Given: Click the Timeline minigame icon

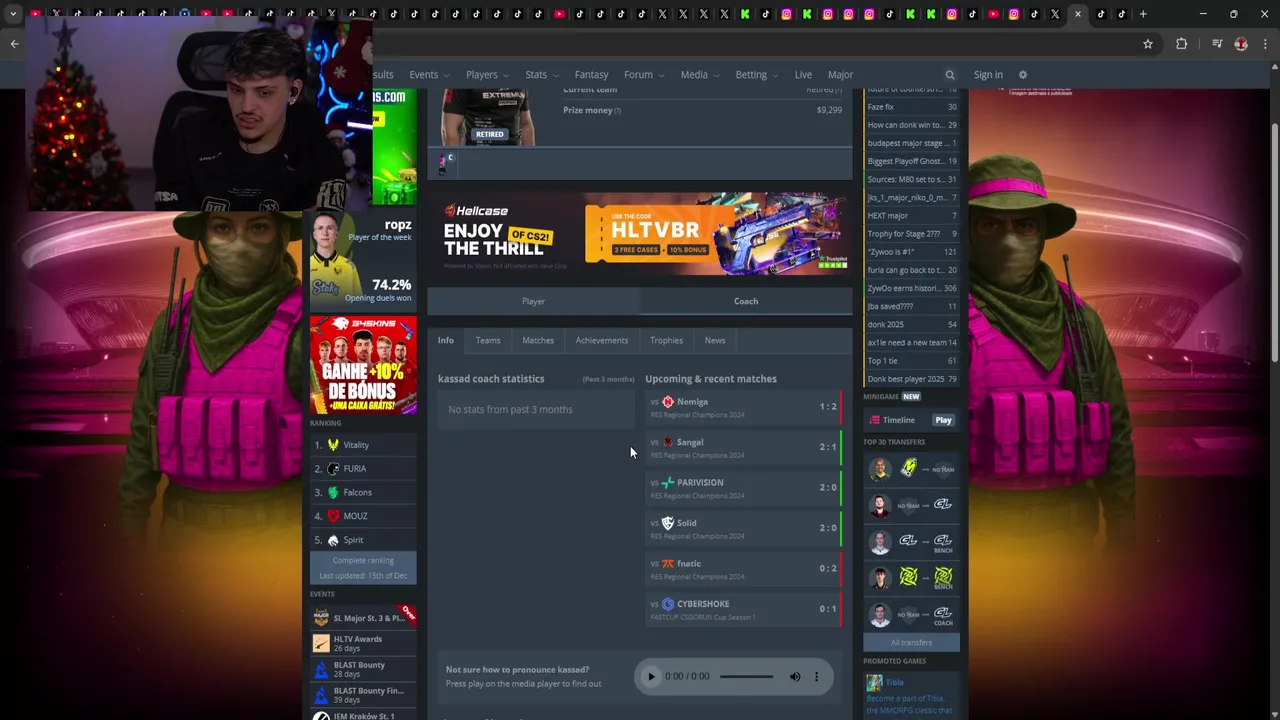Looking at the screenshot, I should (874, 420).
